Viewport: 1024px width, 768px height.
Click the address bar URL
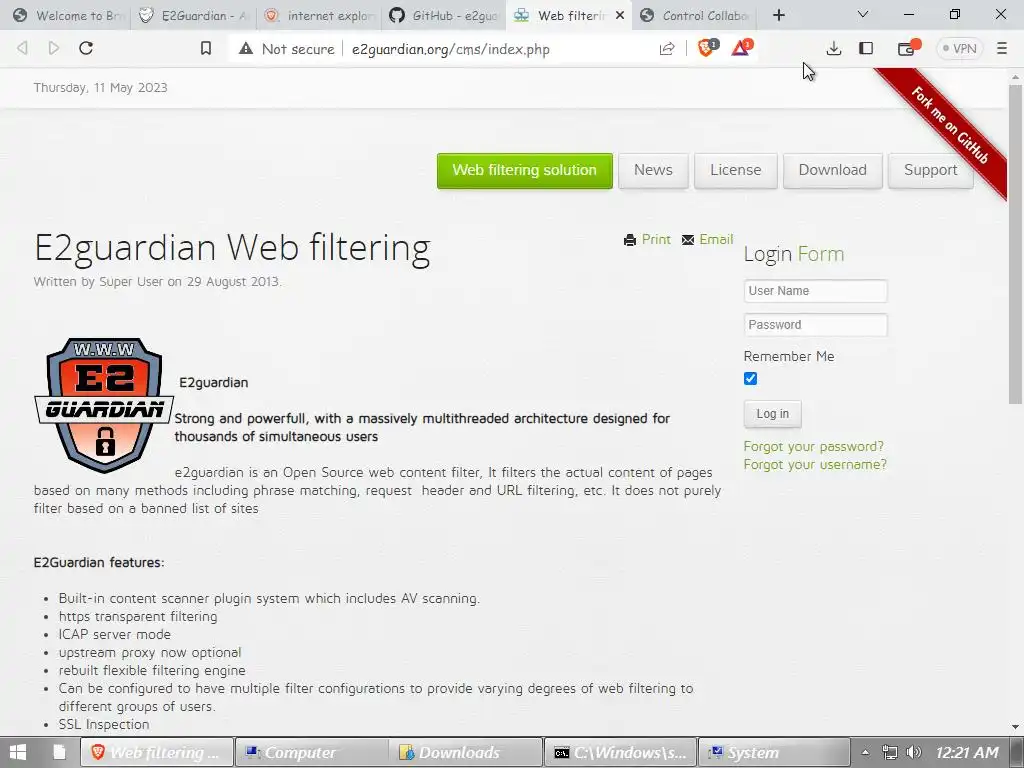[x=451, y=49]
